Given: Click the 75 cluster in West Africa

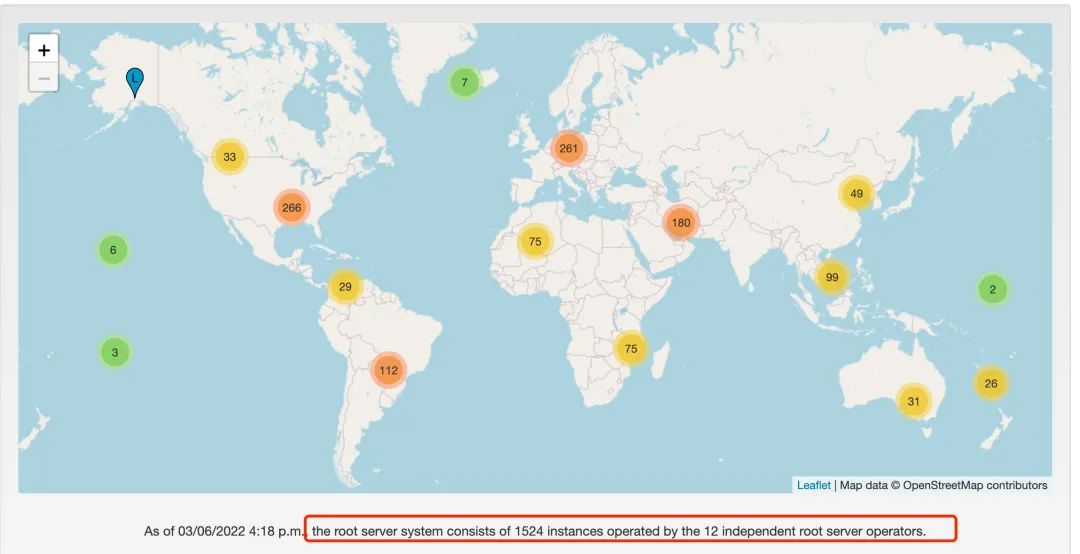Looking at the screenshot, I should click(x=535, y=241).
